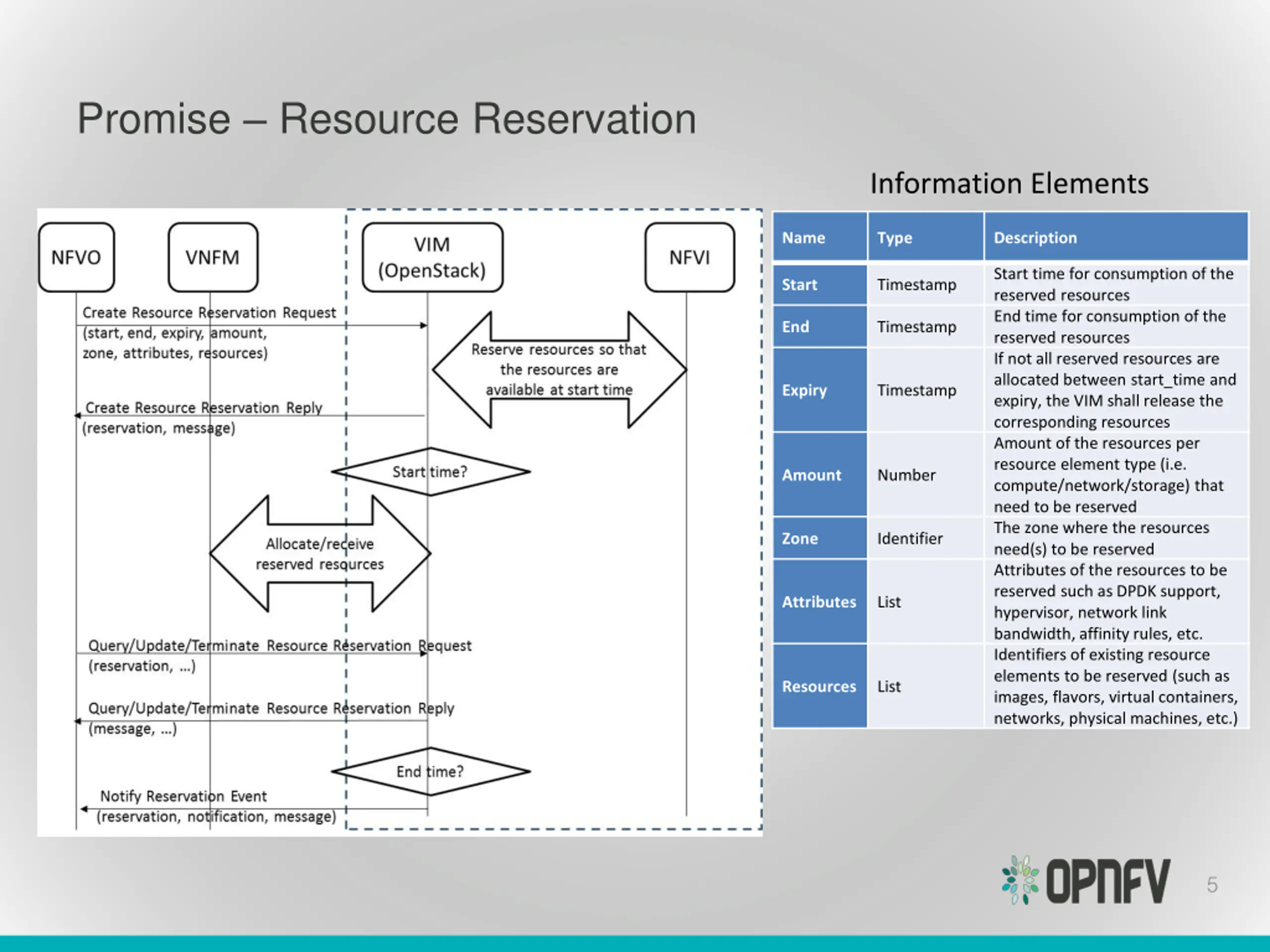Click '(reservation, …)' under Query request

[x=142, y=665]
